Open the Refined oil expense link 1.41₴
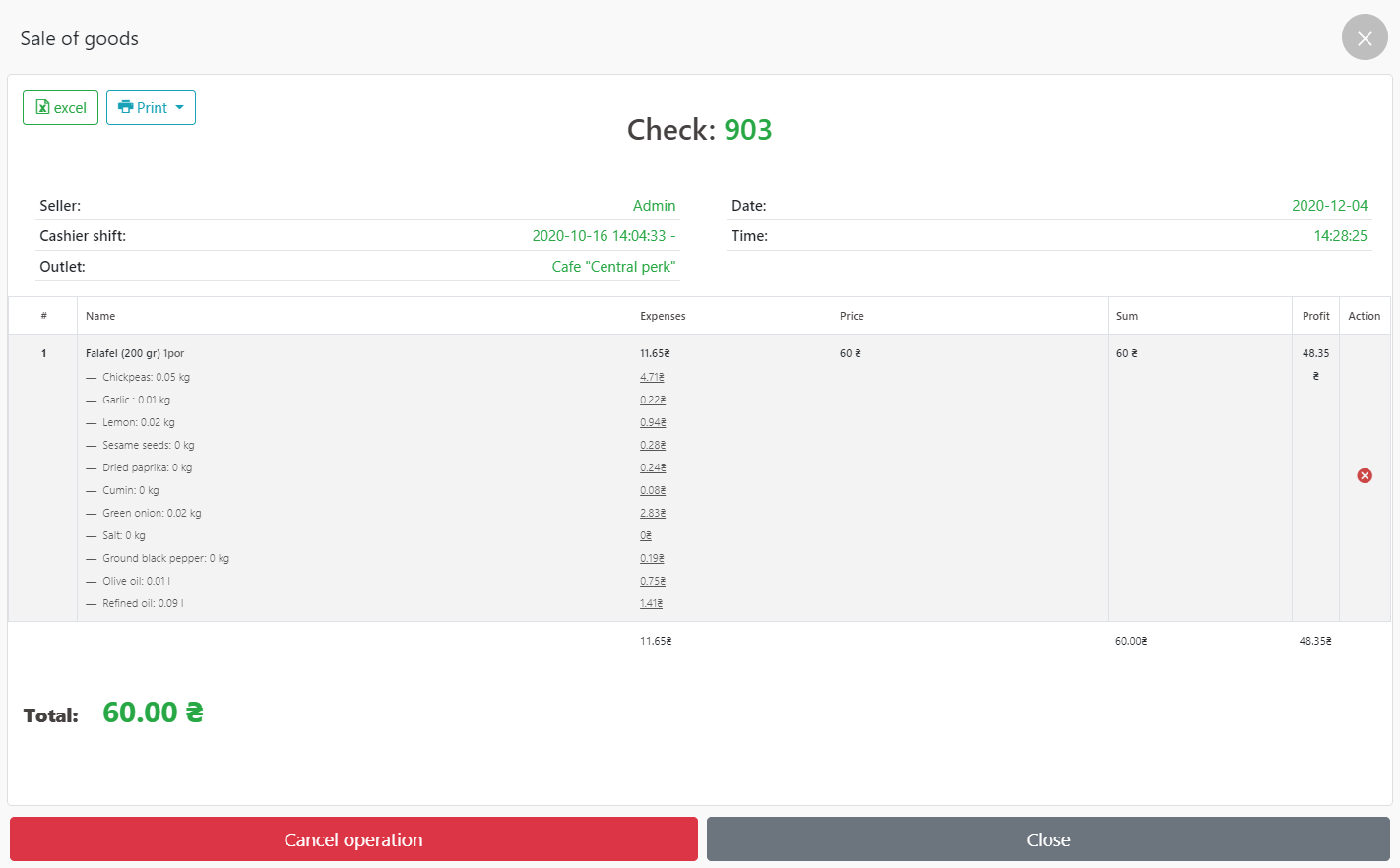 pos(651,603)
